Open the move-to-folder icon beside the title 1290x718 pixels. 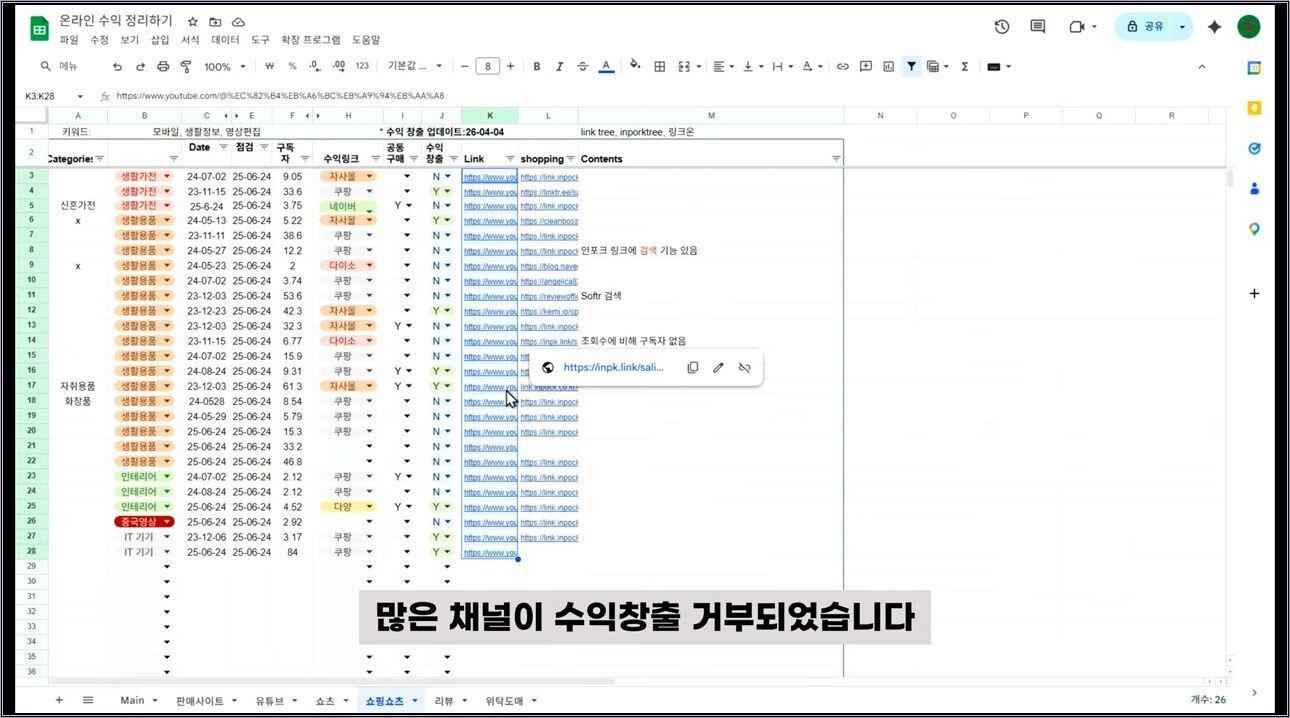point(216,21)
